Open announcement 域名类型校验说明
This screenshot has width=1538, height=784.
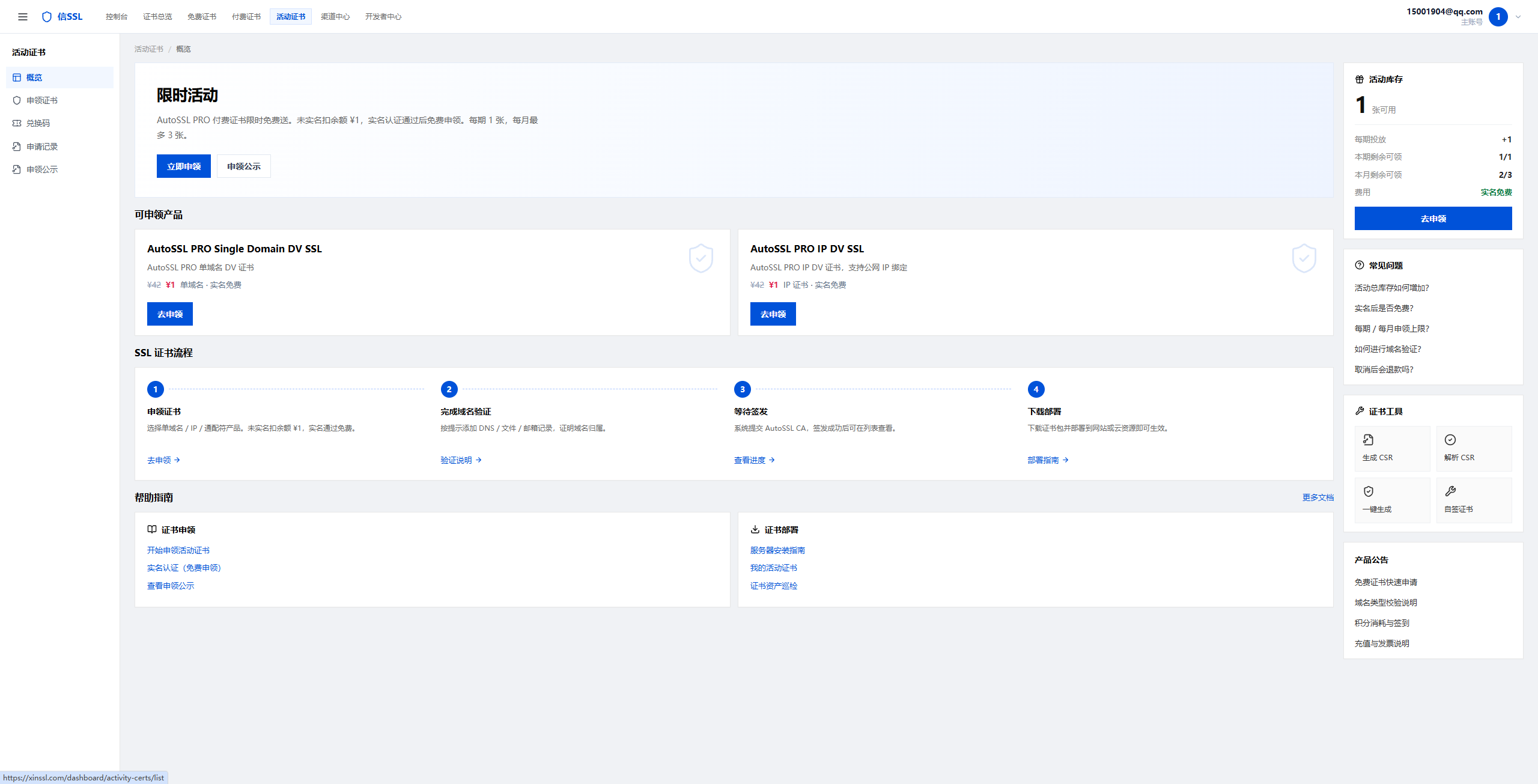(1386, 603)
